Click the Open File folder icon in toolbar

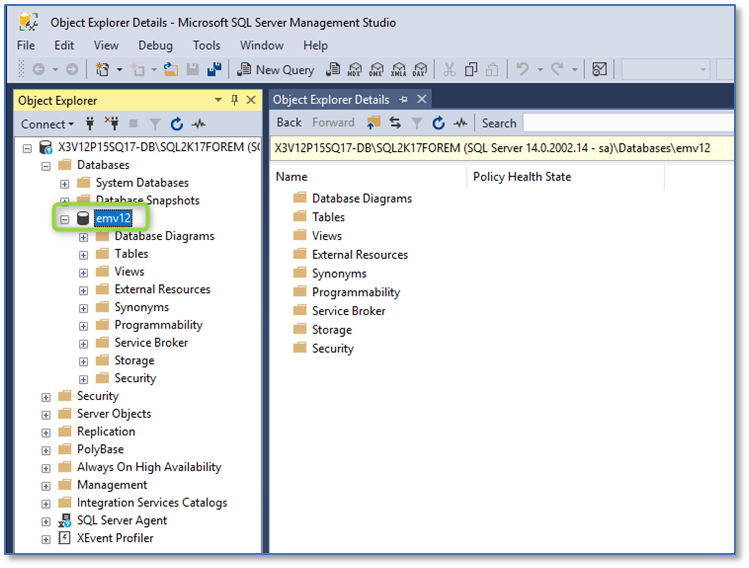(170, 70)
